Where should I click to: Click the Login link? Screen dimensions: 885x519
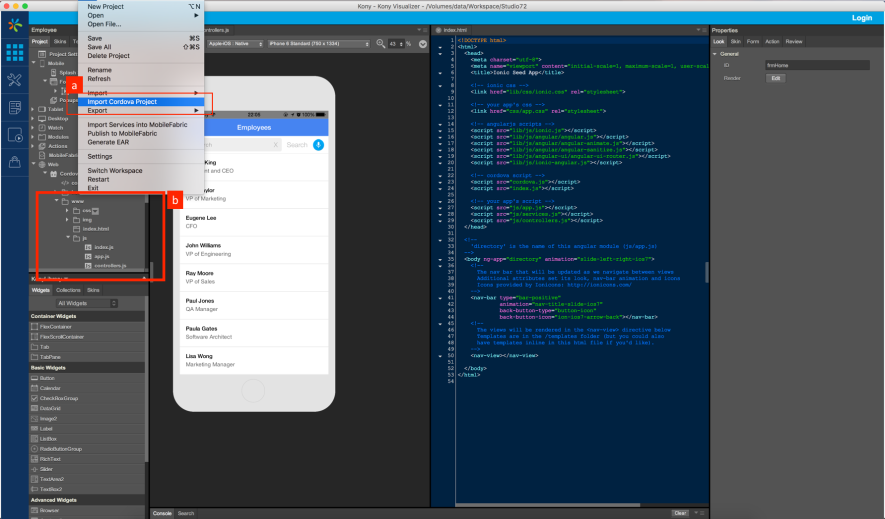862,18
